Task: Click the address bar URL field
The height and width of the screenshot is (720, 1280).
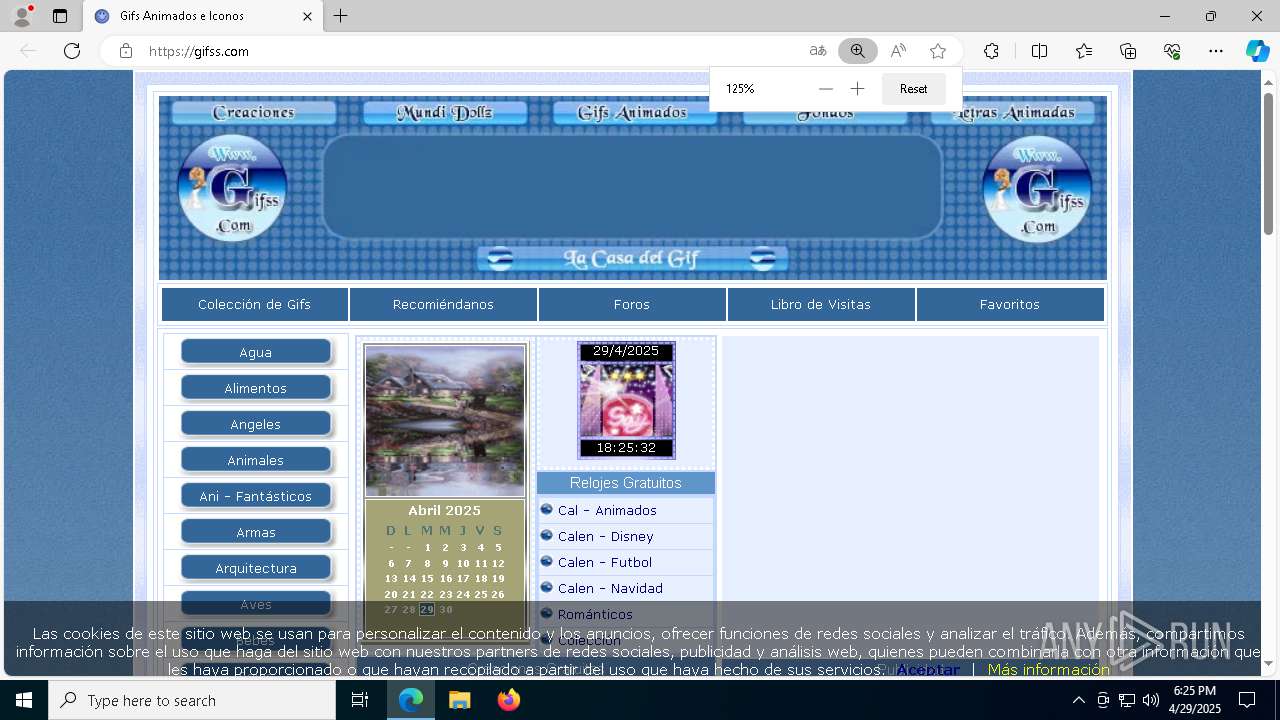Action: pyautogui.click(x=470, y=51)
